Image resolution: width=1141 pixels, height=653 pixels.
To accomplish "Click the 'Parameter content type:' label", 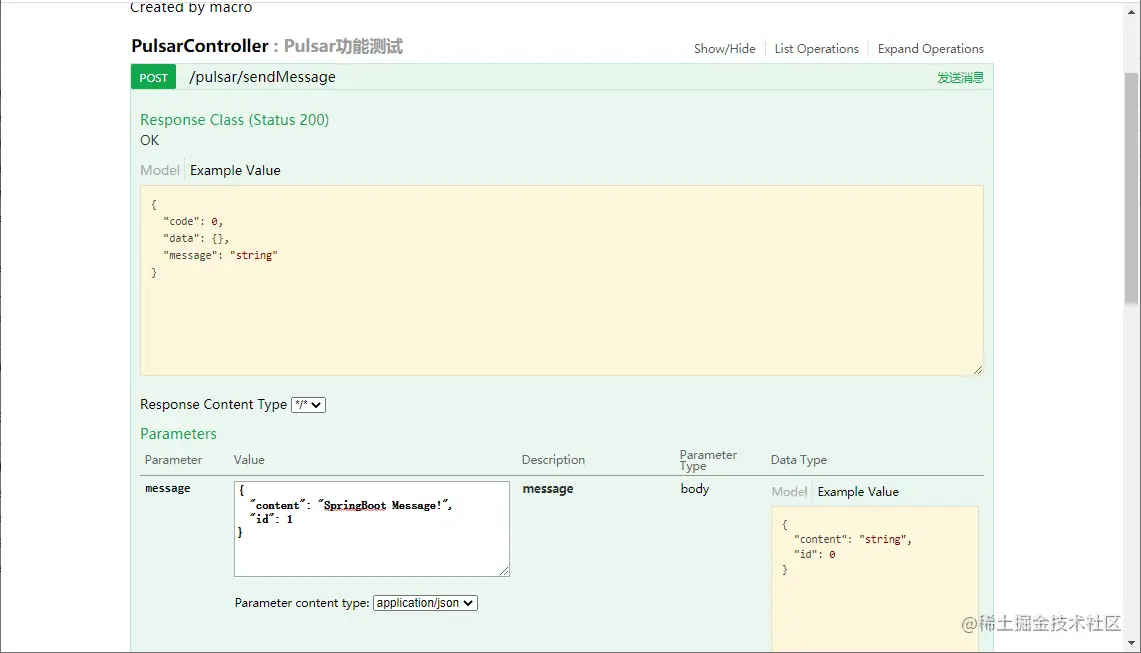I will coord(301,603).
